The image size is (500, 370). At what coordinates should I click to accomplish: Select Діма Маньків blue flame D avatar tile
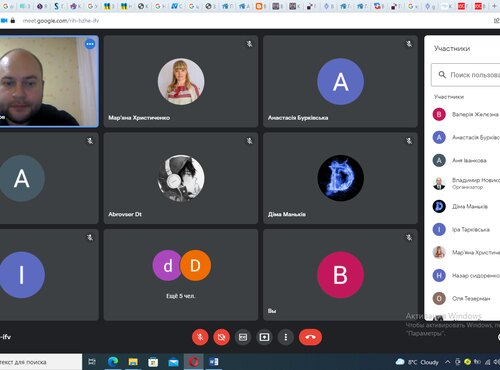coord(340,178)
